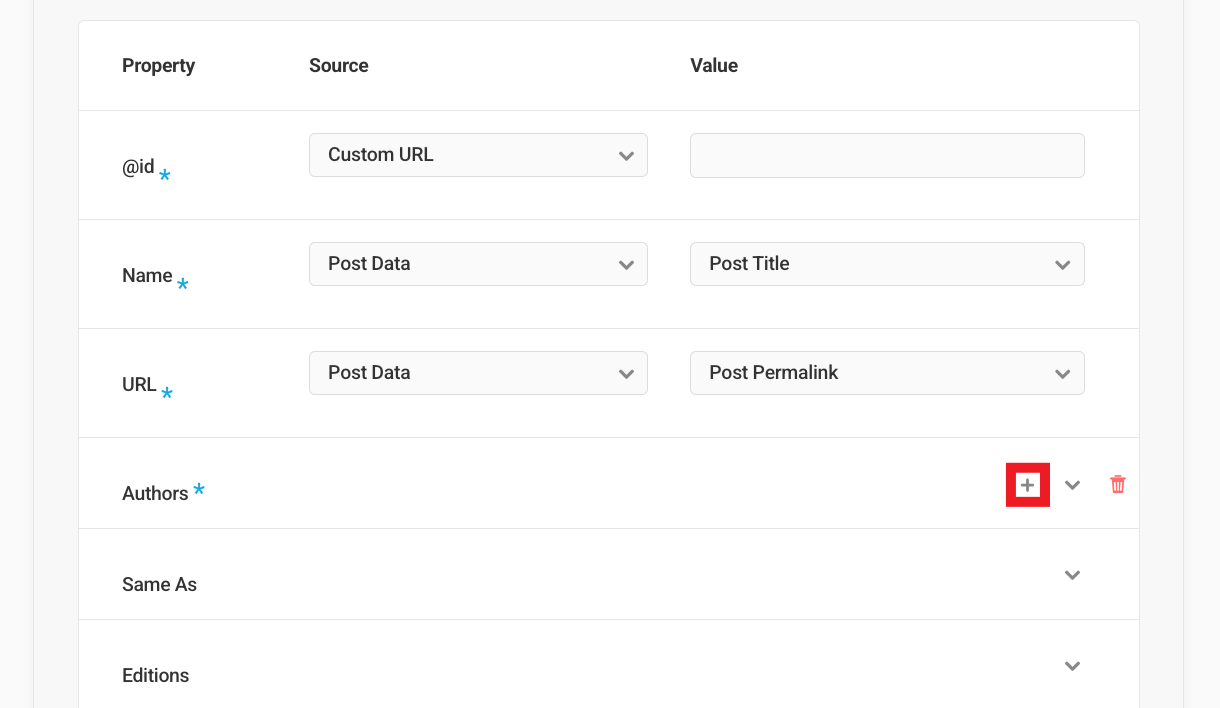
Task: Open the dropdown arrow on Custom URL selector
Action: tap(627, 155)
